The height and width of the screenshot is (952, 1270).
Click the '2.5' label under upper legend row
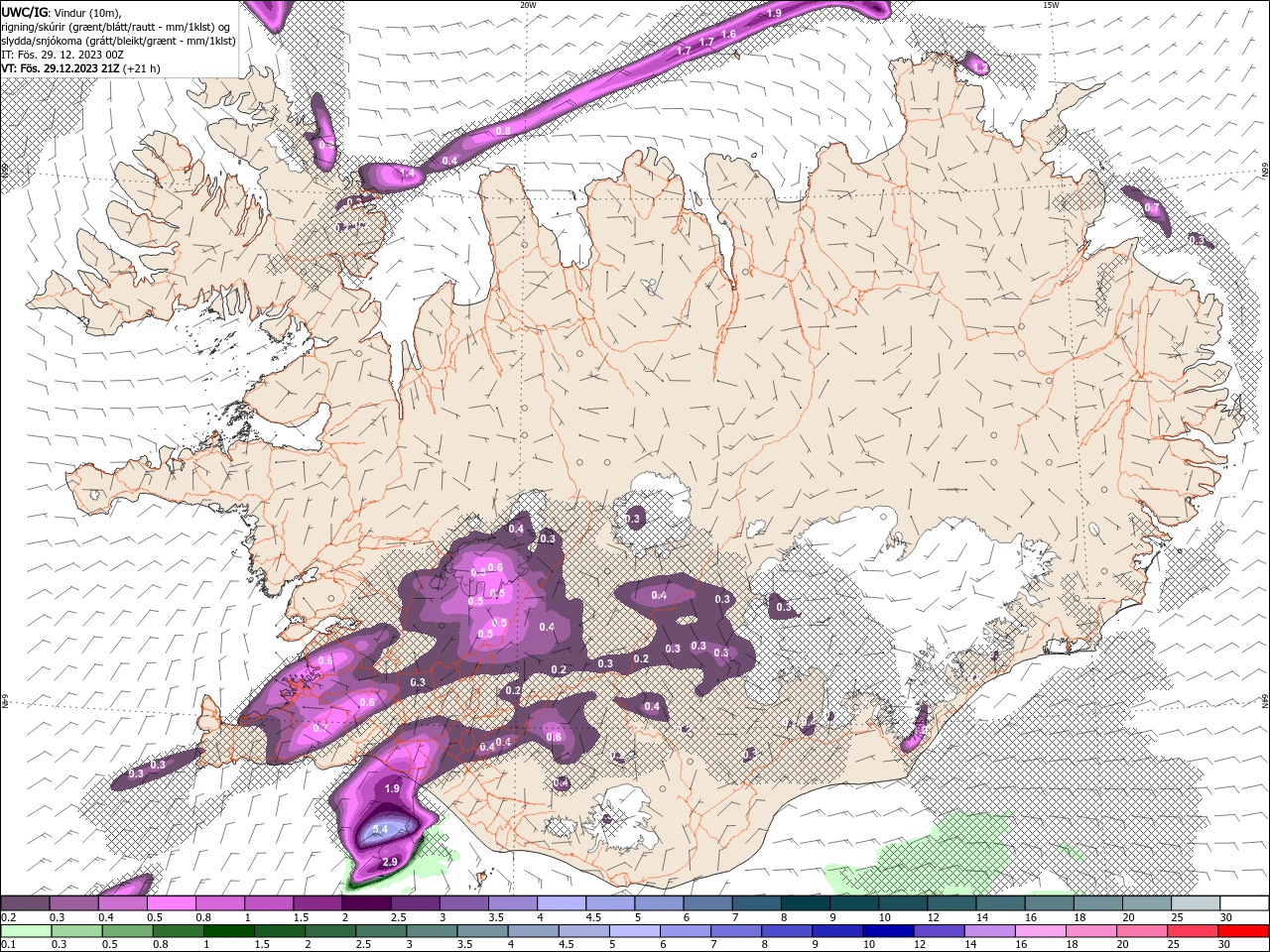tap(399, 917)
